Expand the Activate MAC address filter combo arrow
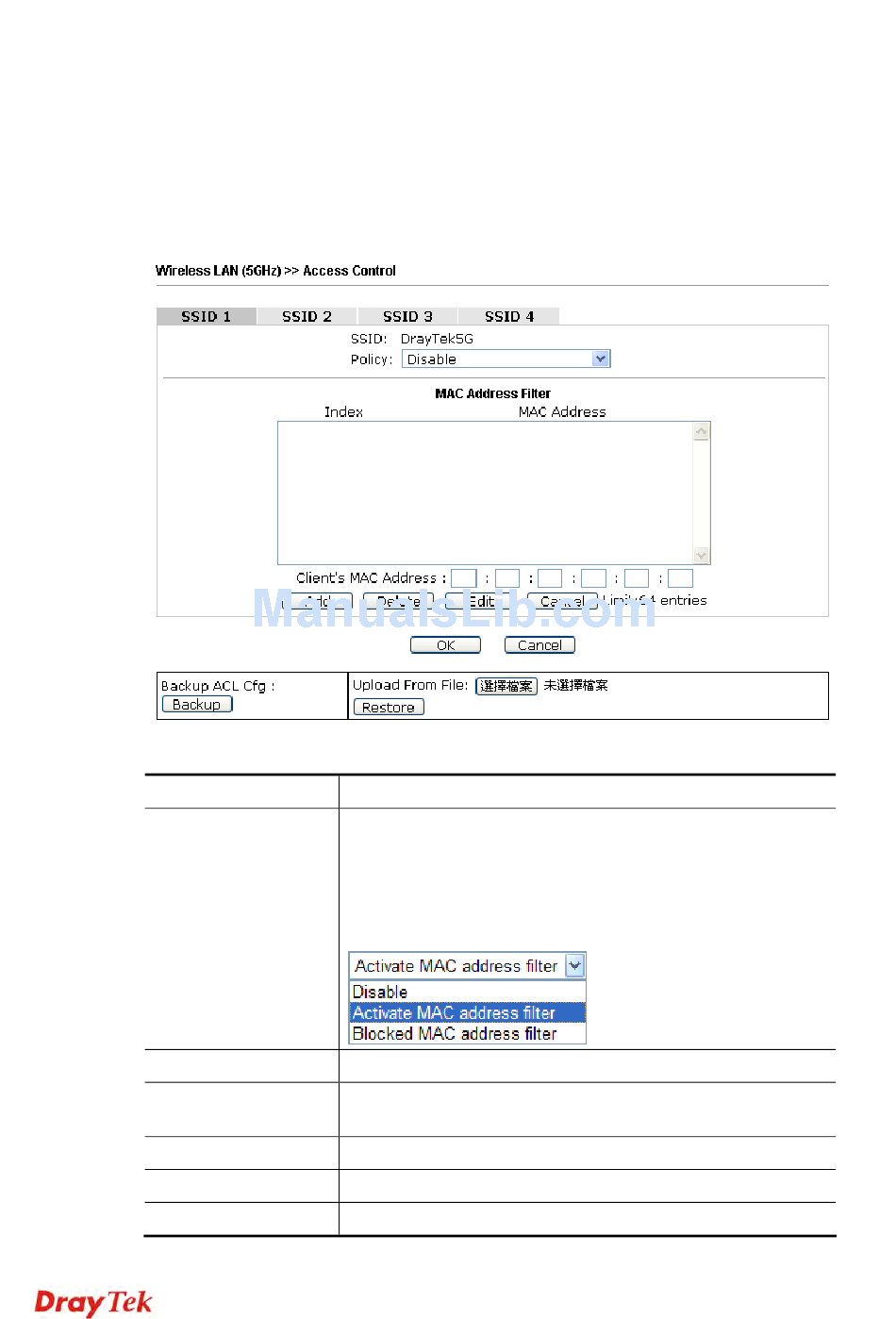The width and height of the screenshot is (896, 1319). tap(575, 966)
